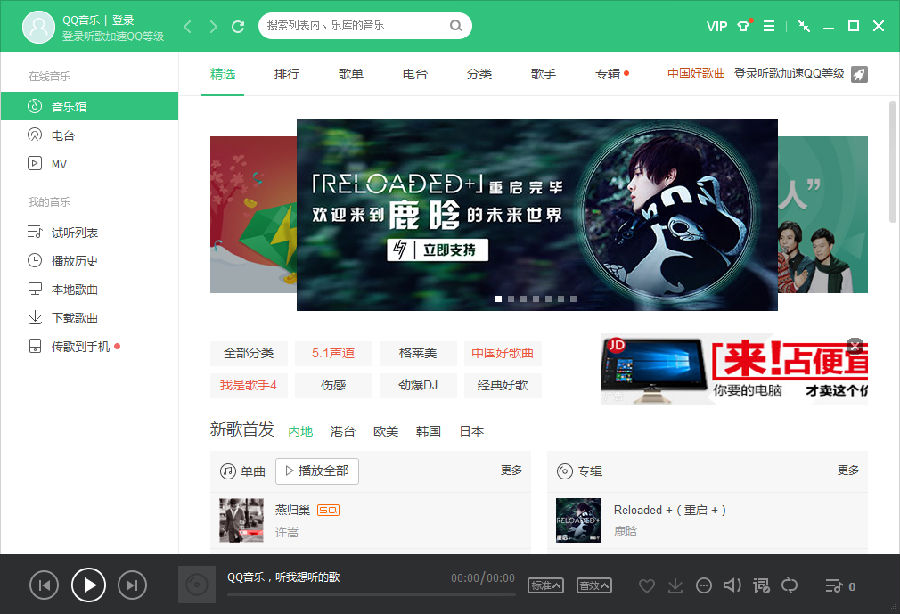
Task: Change the player skin via shirt icon
Action: pos(742,26)
